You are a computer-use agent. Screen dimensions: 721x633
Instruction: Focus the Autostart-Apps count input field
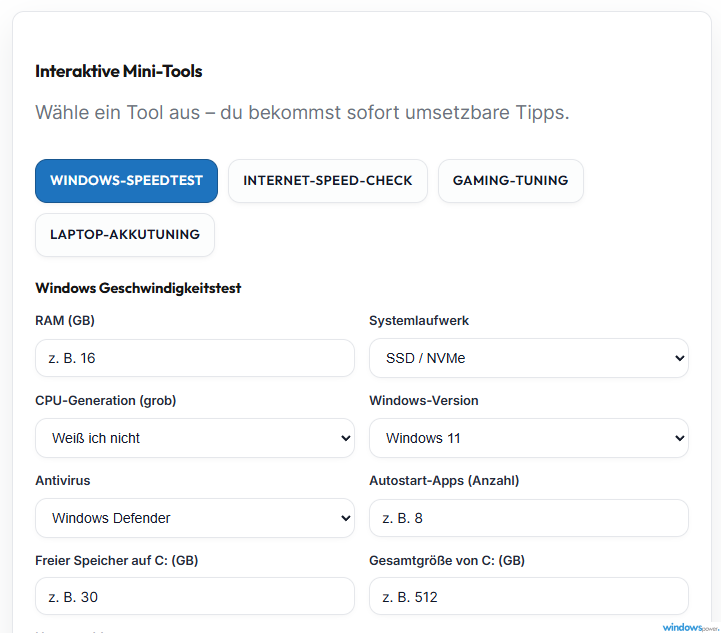pos(528,518)
